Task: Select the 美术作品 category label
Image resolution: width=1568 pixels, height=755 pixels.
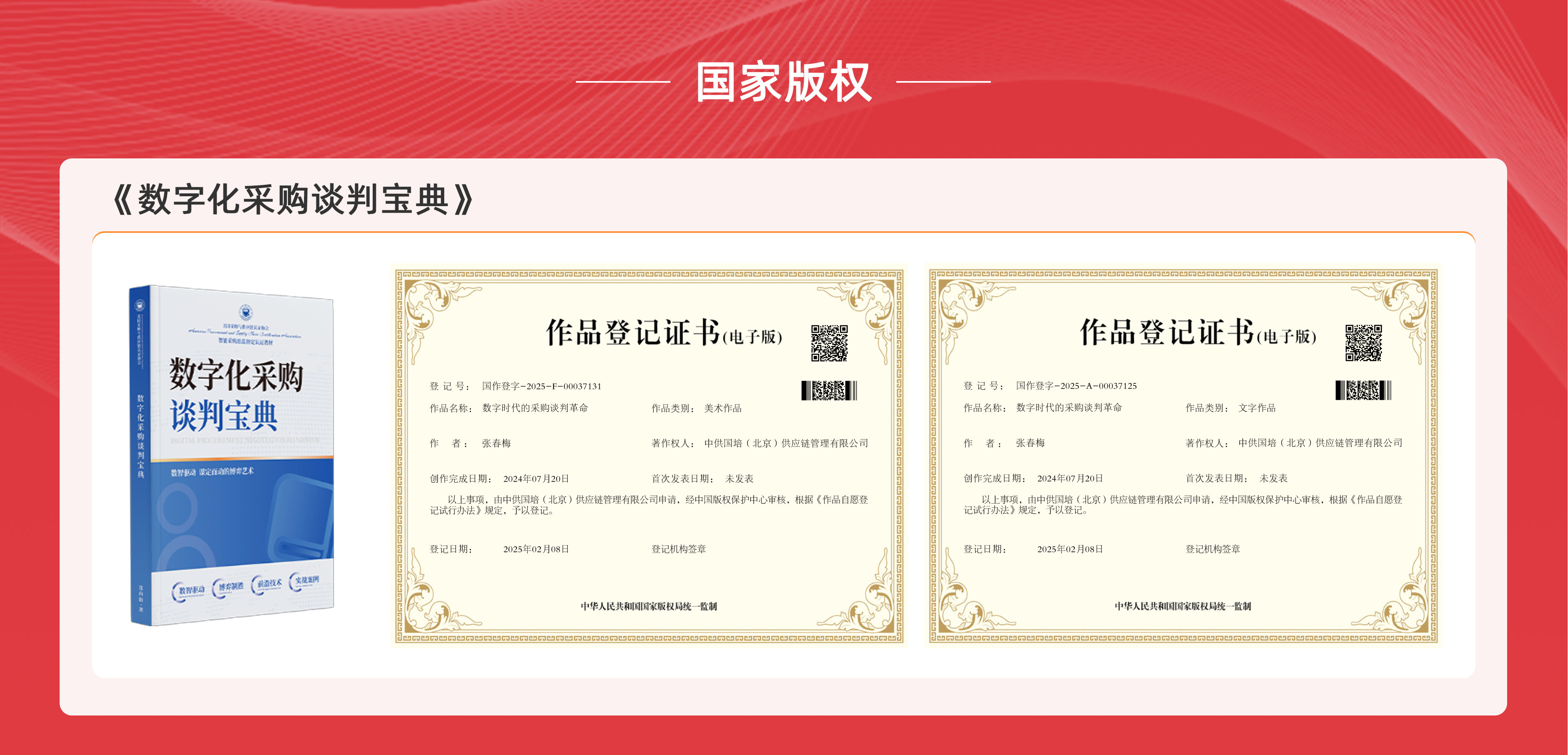Action: point(723,409)
